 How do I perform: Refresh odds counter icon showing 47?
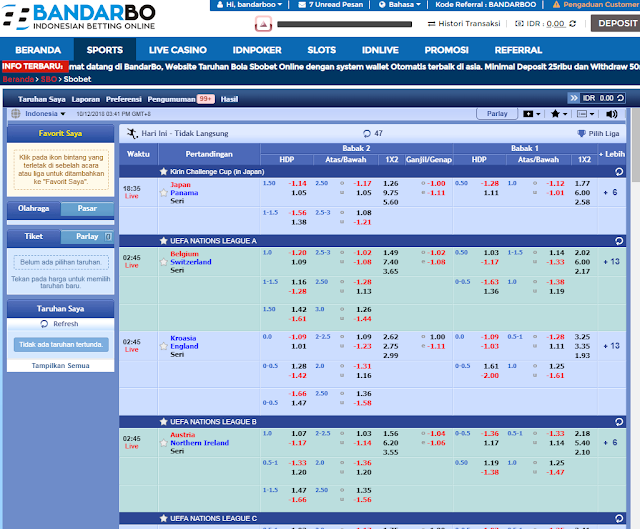[367, 133]
